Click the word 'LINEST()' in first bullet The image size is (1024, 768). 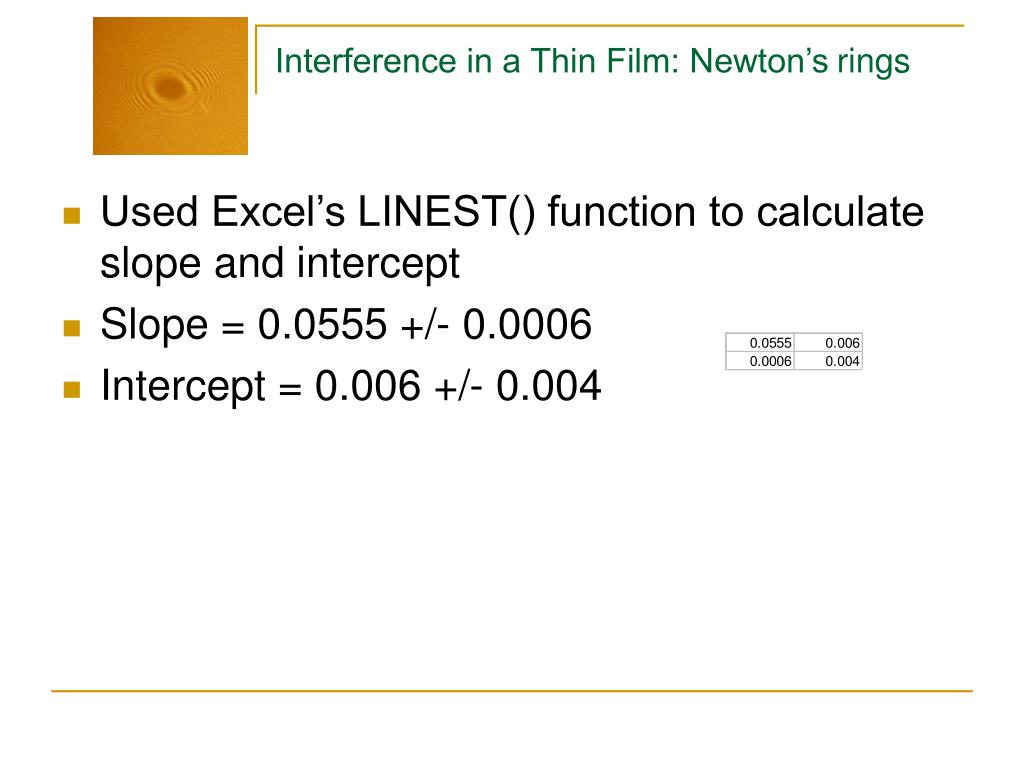(x=446, y=212)
